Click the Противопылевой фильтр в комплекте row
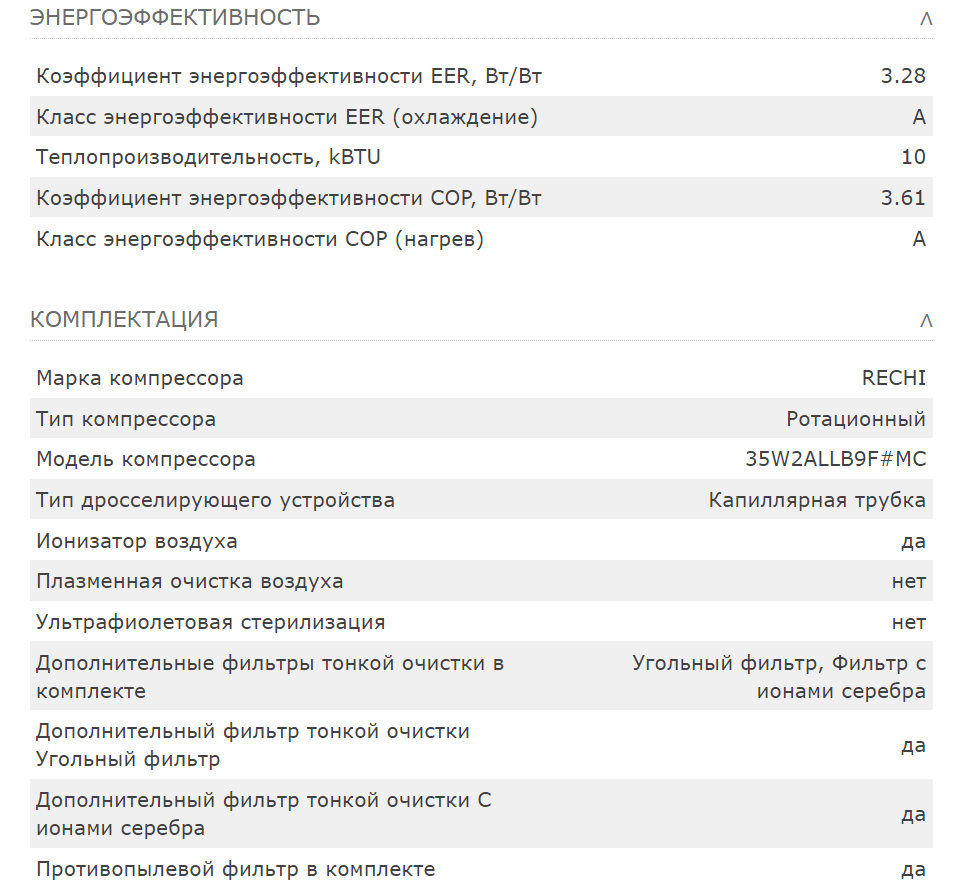The height and width of the screenshot is (890, 959). [481, 869]
